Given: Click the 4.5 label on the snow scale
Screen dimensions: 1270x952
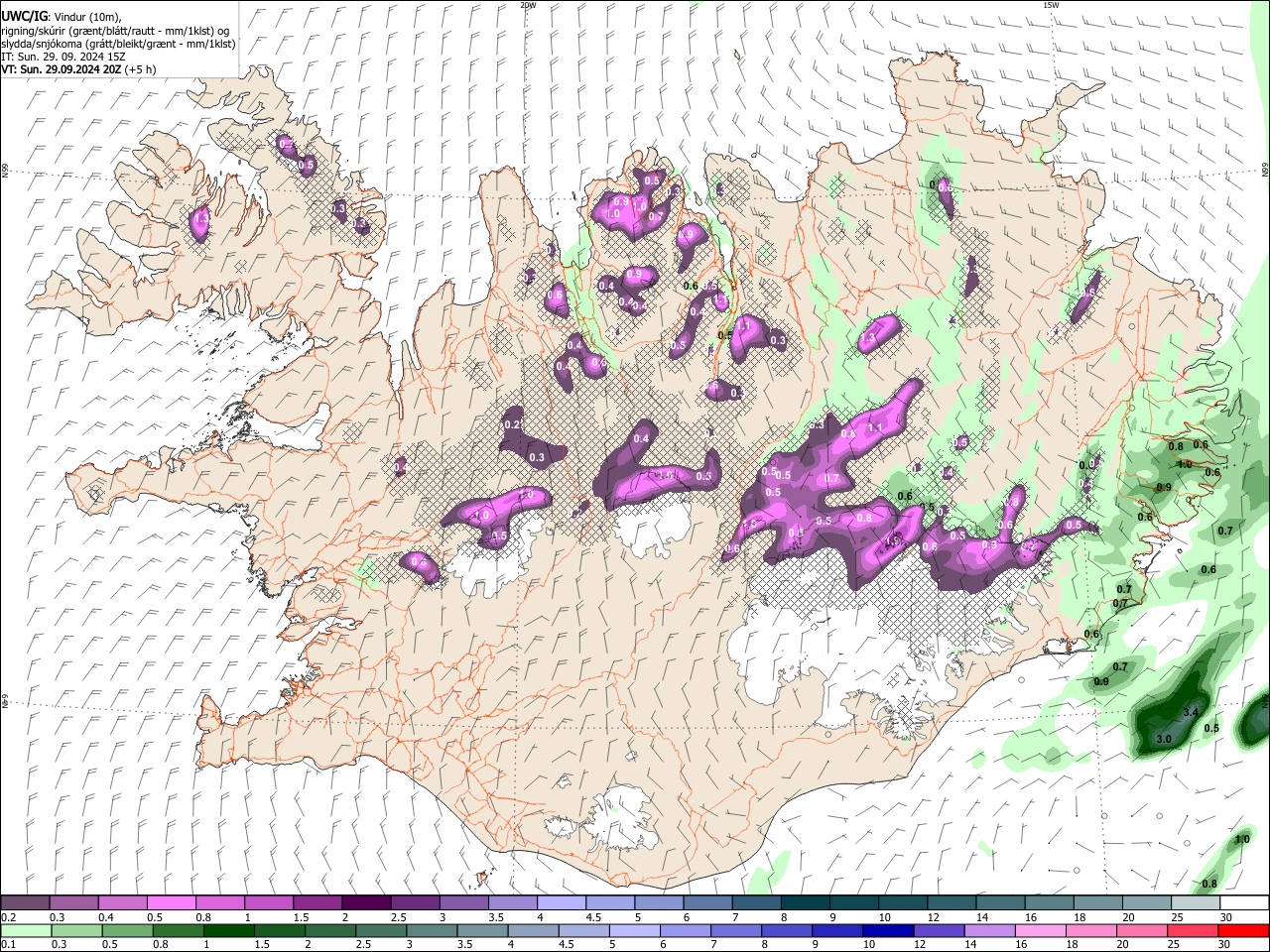Looking at the screenshot, I should (593, 917).
